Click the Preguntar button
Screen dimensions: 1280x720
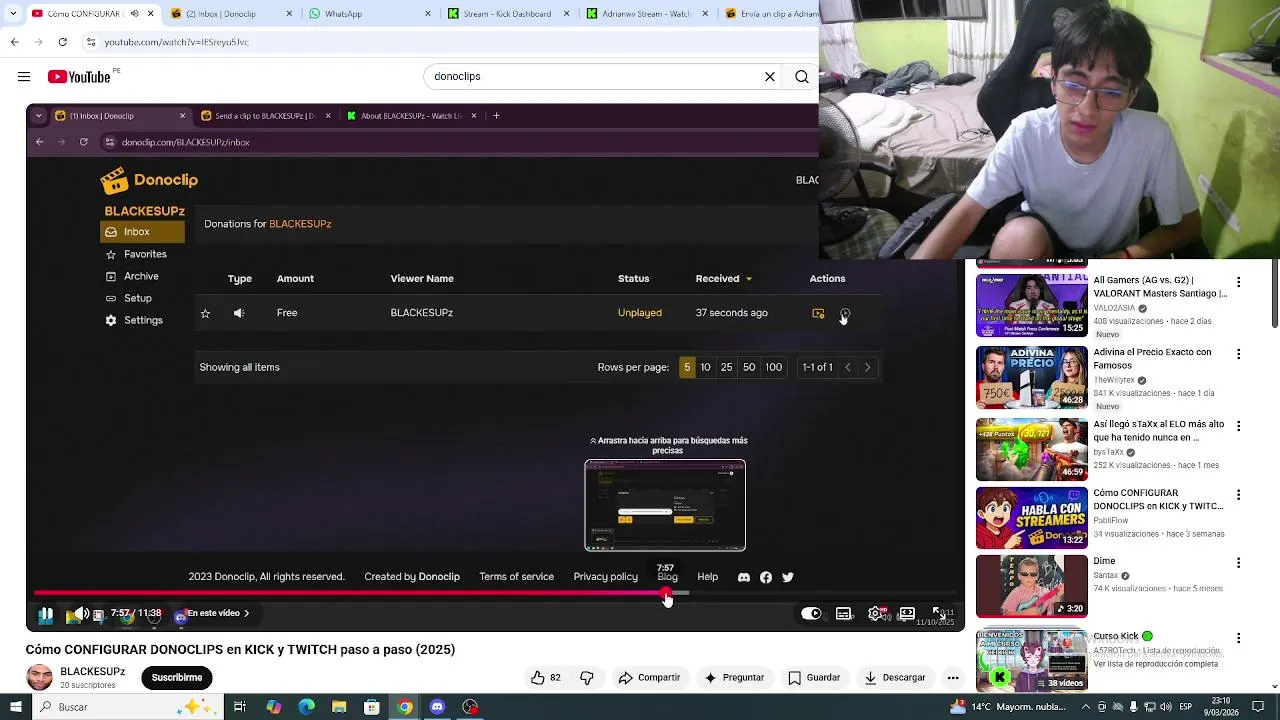734,678
